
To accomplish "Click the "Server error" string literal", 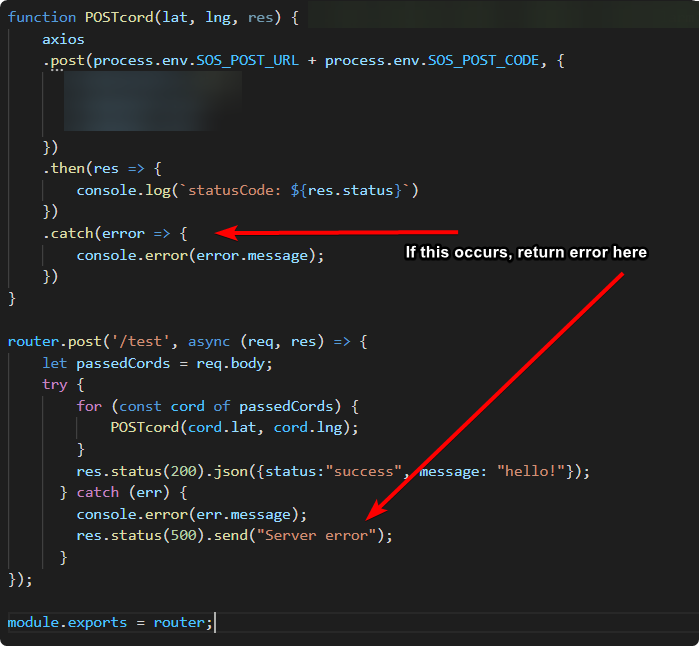I will 317,535.
